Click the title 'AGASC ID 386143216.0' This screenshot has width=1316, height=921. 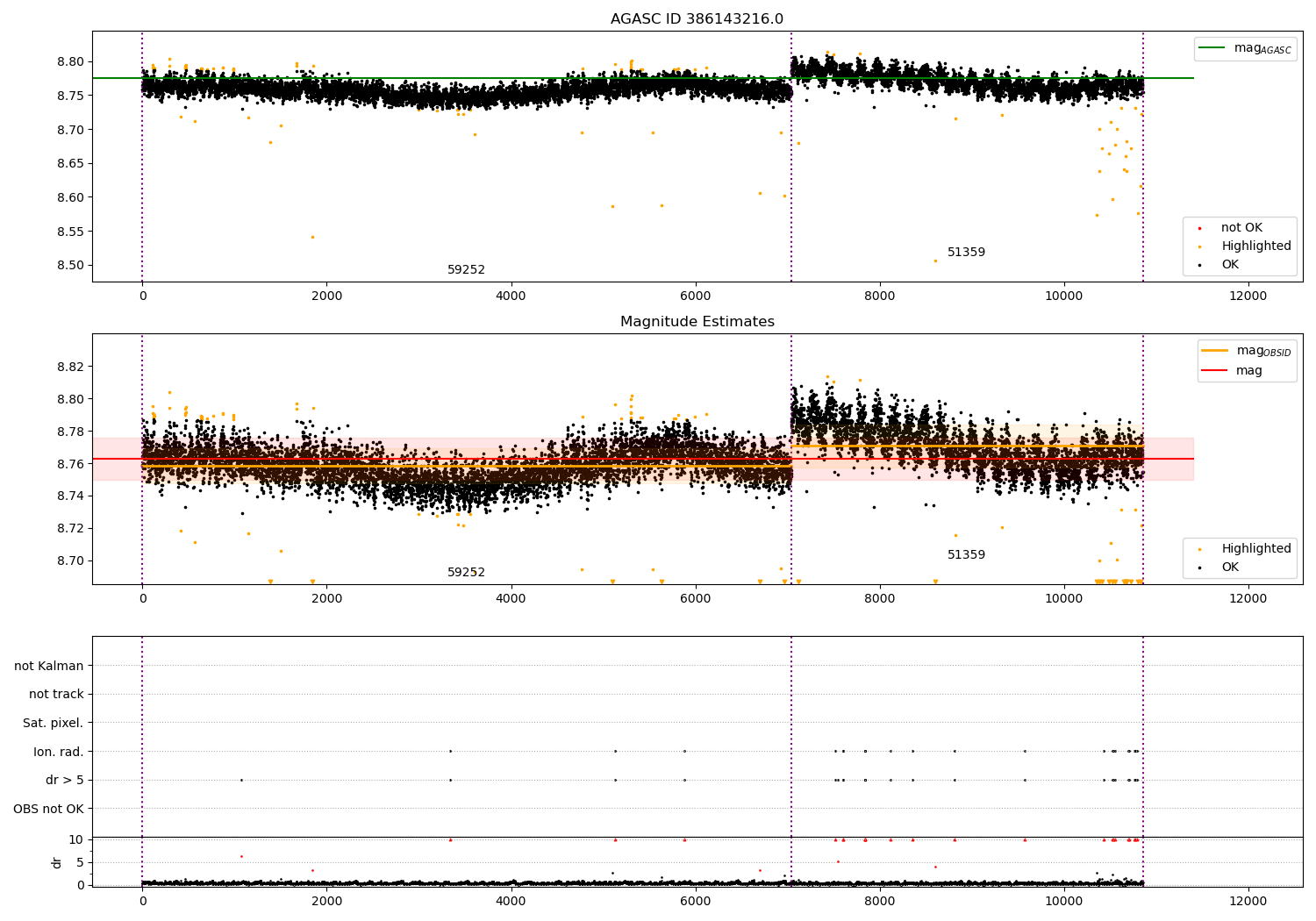tap(697, 19)
